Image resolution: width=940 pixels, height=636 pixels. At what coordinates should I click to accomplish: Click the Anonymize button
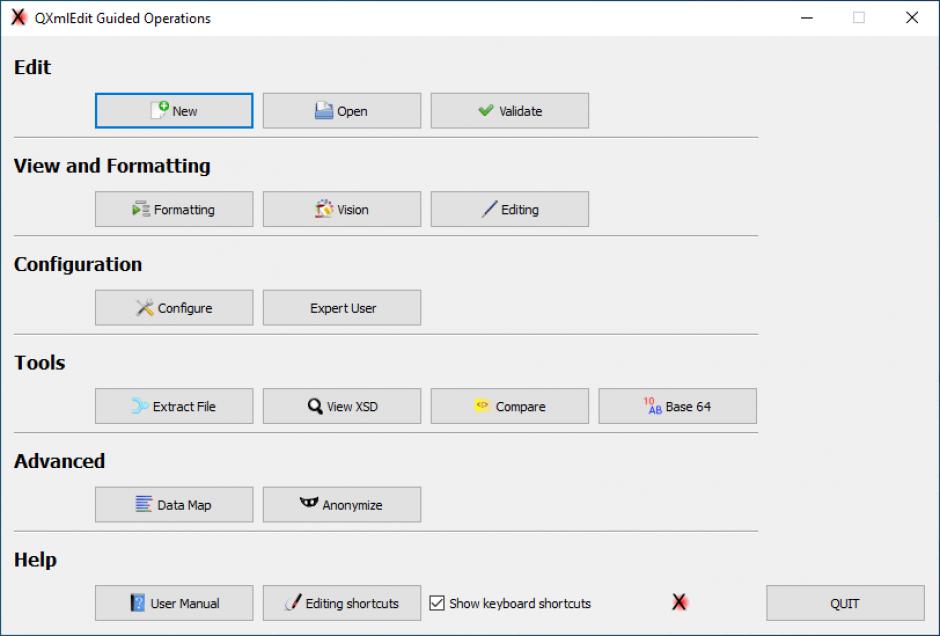[342, 504]
